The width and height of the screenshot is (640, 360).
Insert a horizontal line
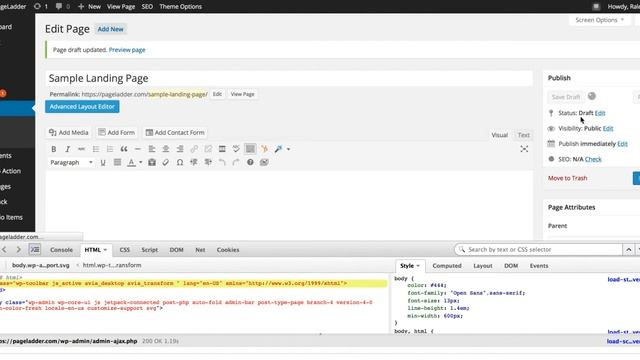pyautogui.click(x=138, y=149)
